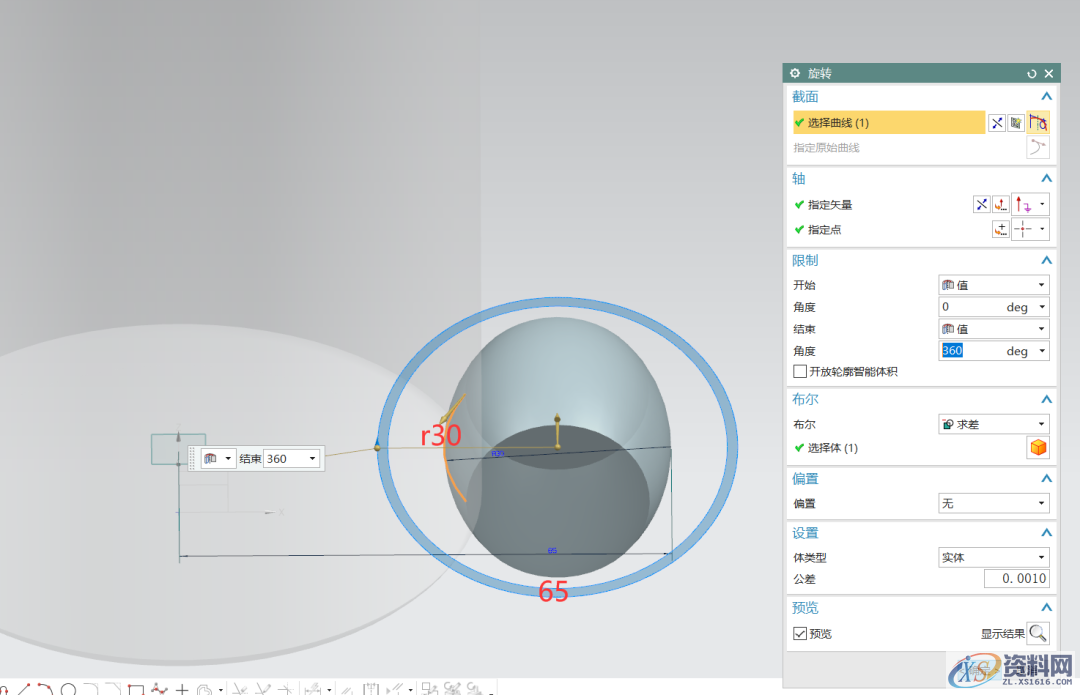Click the 公差 tolerance input field
Viewport: 1080px width, 695px height.
pos(1016,579)
